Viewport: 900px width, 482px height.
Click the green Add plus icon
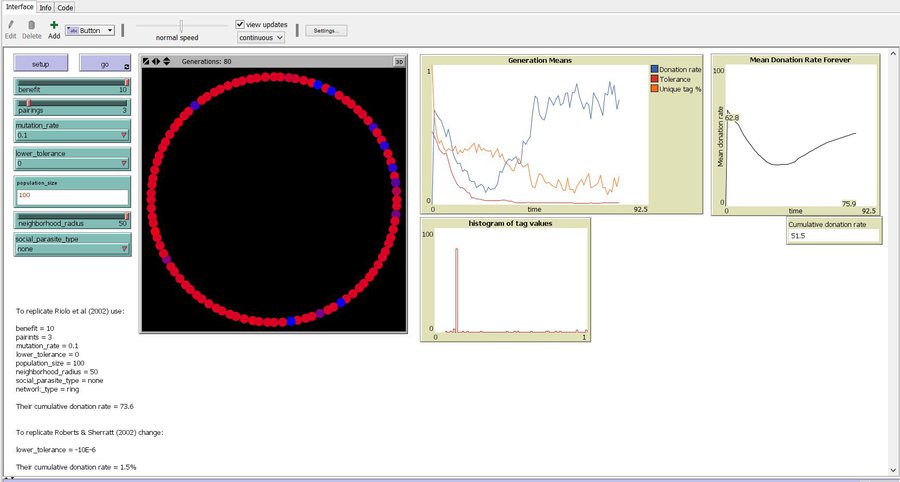(x=54, y=25)
